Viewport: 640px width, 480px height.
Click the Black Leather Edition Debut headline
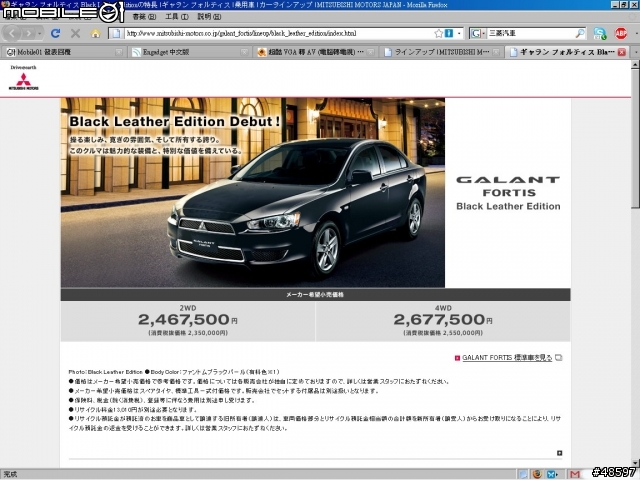click(175, 121)
